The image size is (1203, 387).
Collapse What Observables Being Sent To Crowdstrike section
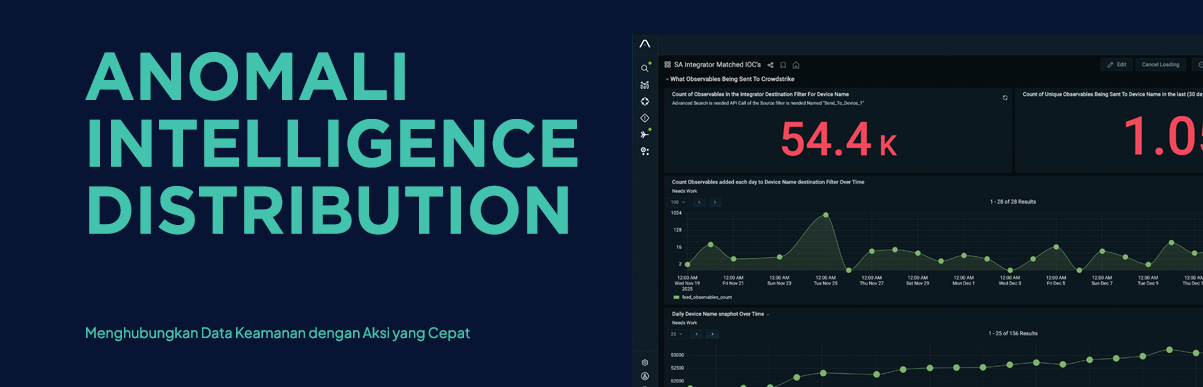pyautogui.click(x=667, y=78)
